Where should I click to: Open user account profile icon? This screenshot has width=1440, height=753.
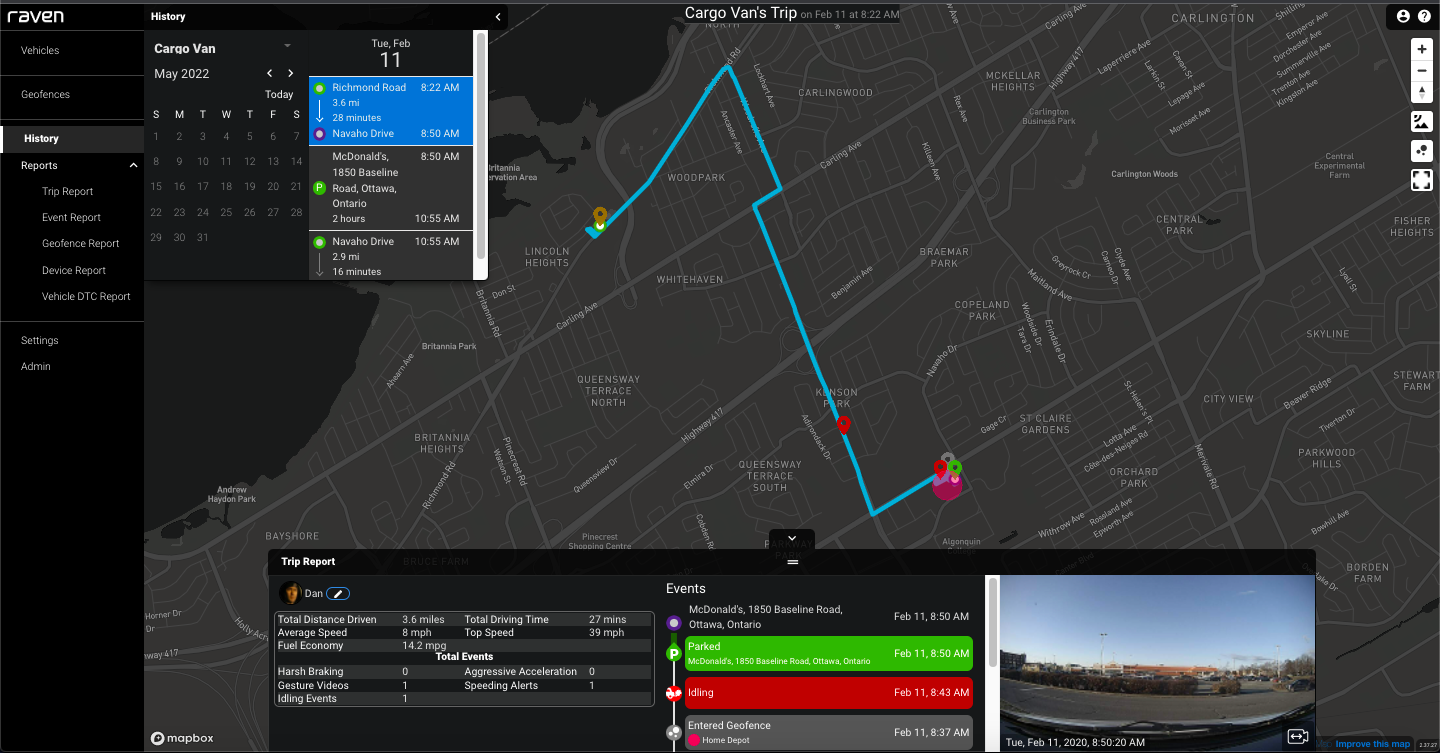1403,16
